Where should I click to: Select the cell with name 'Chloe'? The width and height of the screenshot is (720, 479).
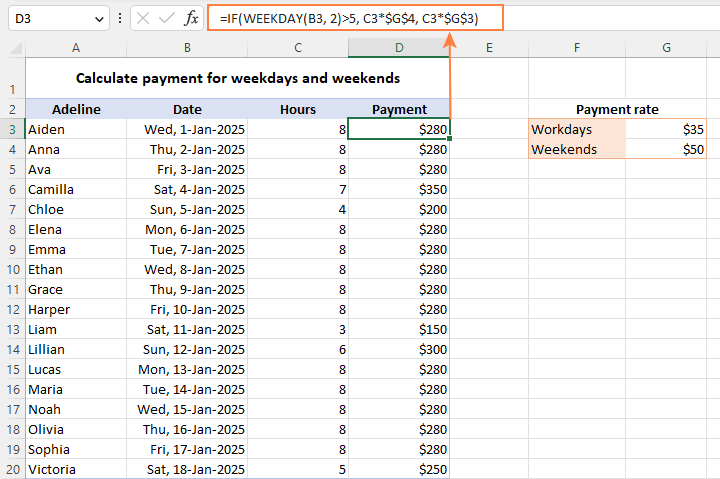[76, 209]
